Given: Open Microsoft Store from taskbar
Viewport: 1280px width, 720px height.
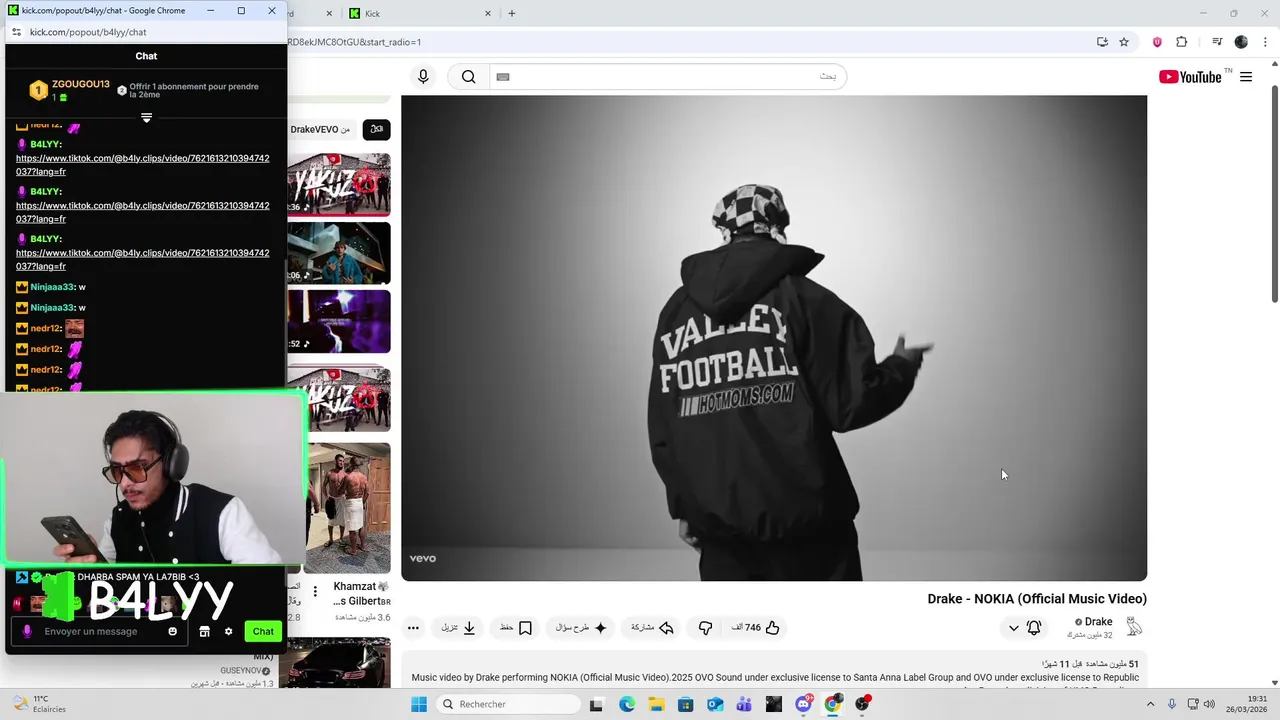Looking at the screenshot, I should coord(685,704).
